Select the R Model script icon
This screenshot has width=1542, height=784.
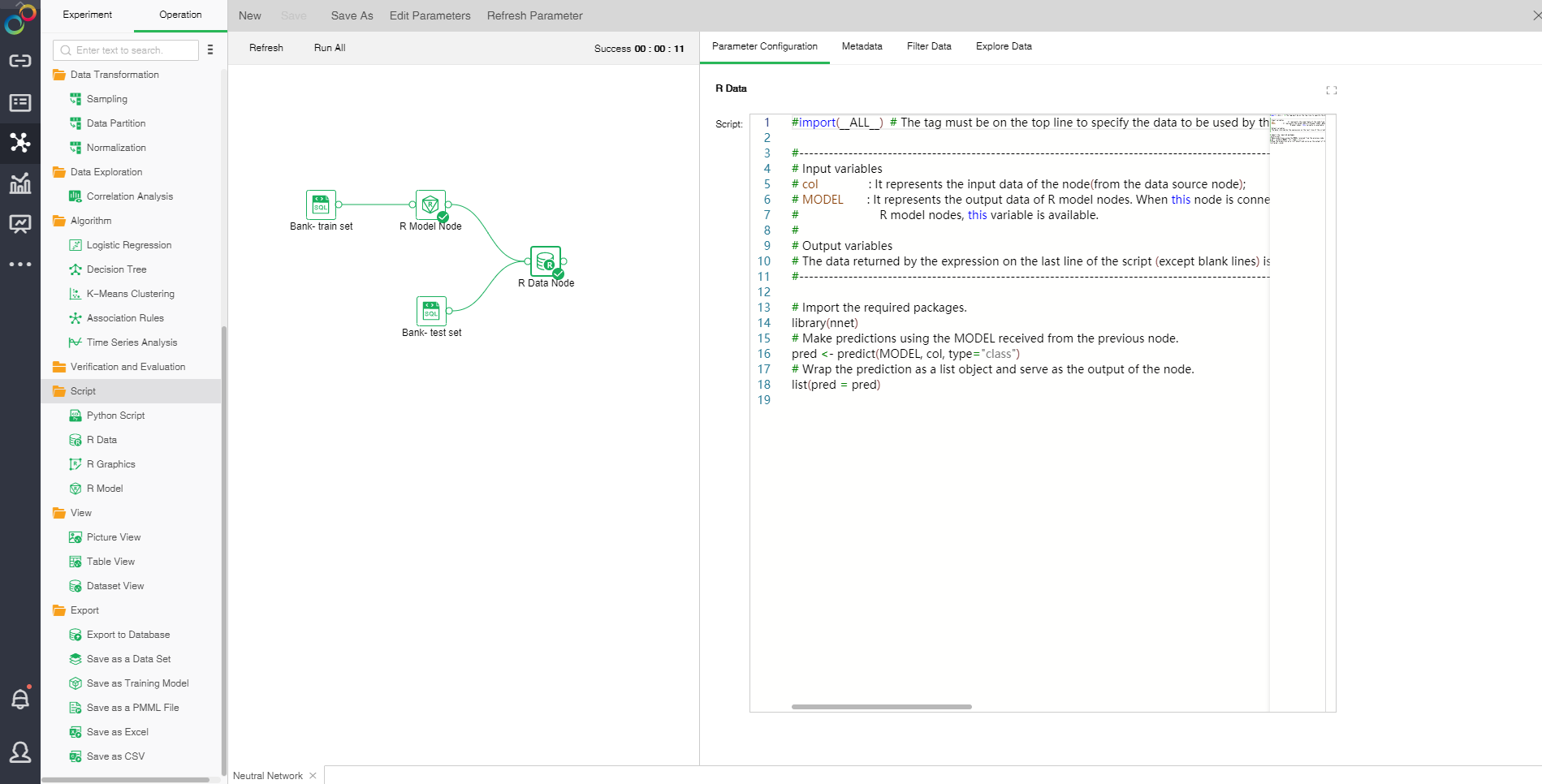76,489
